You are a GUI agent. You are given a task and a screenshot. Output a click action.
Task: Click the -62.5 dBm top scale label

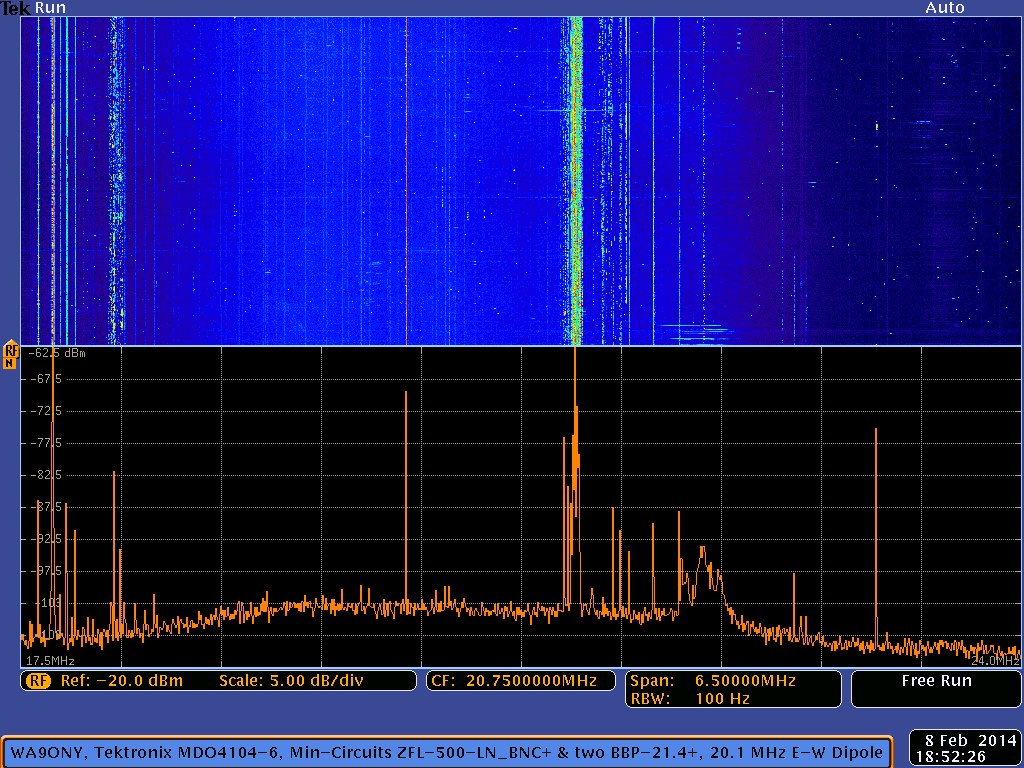[x=56, y=353]
